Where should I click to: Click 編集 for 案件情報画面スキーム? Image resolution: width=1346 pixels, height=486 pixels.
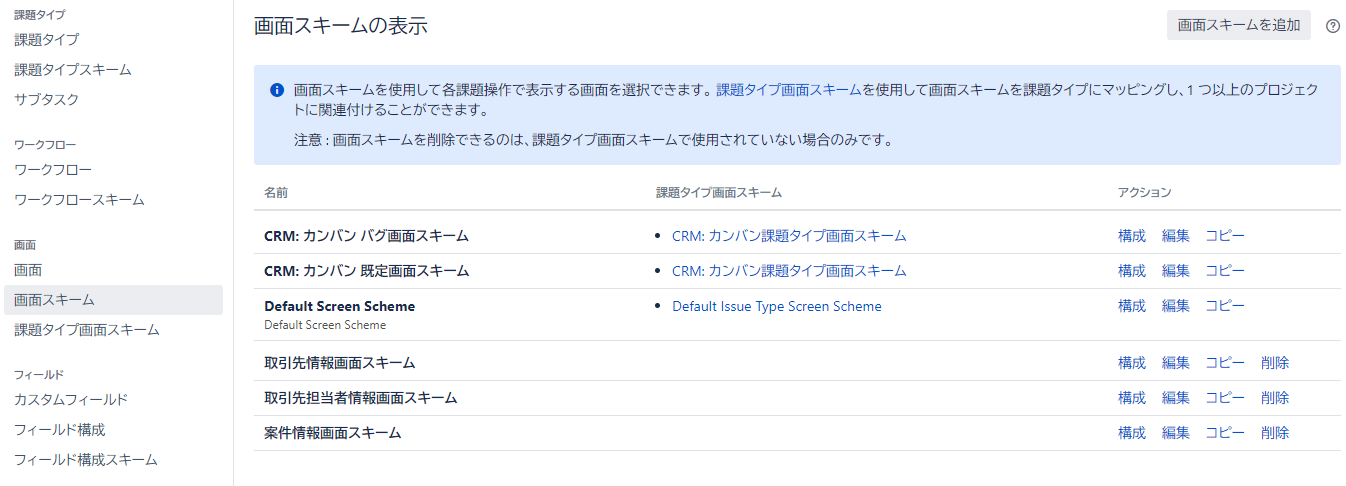click(1176, 433)
